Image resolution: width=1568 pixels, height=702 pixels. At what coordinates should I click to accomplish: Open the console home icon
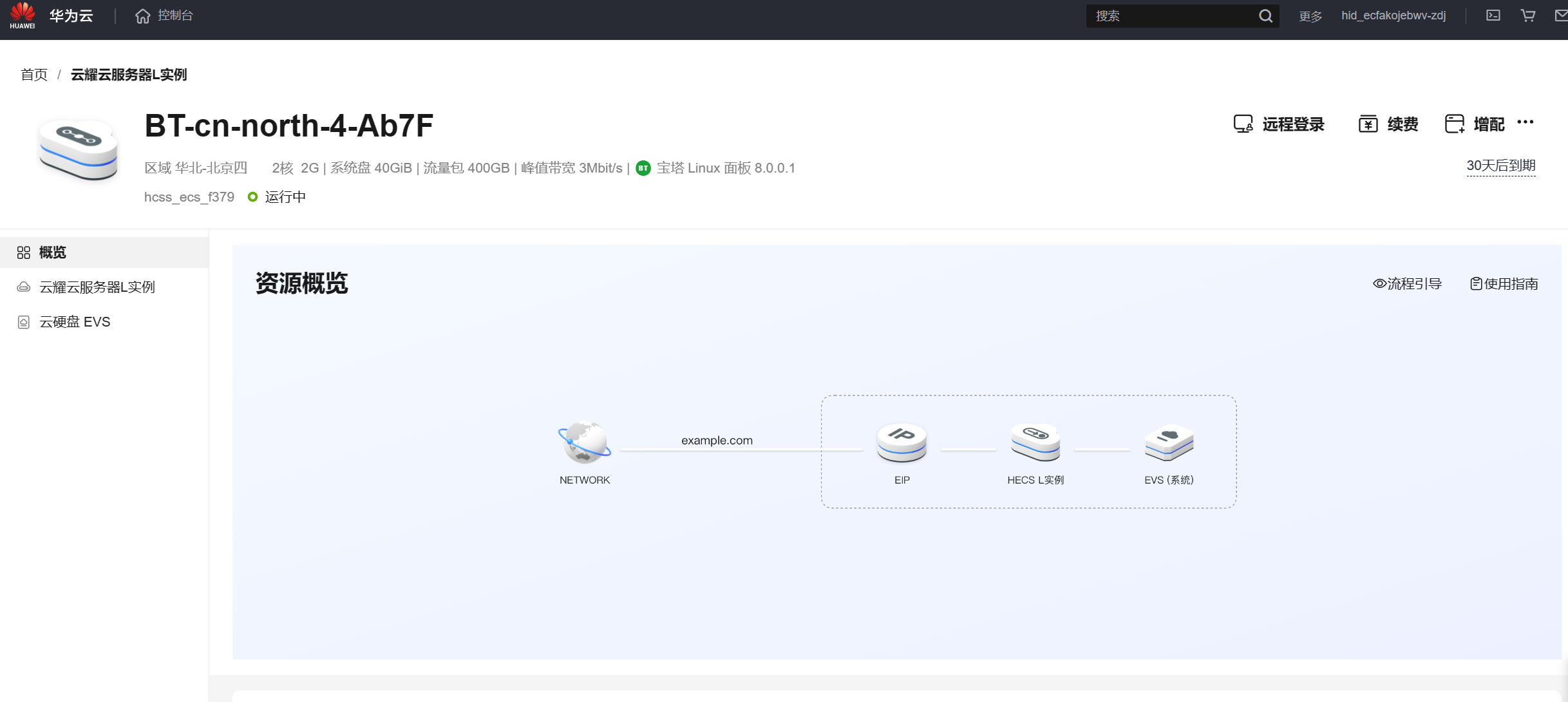tap(142, 15)
